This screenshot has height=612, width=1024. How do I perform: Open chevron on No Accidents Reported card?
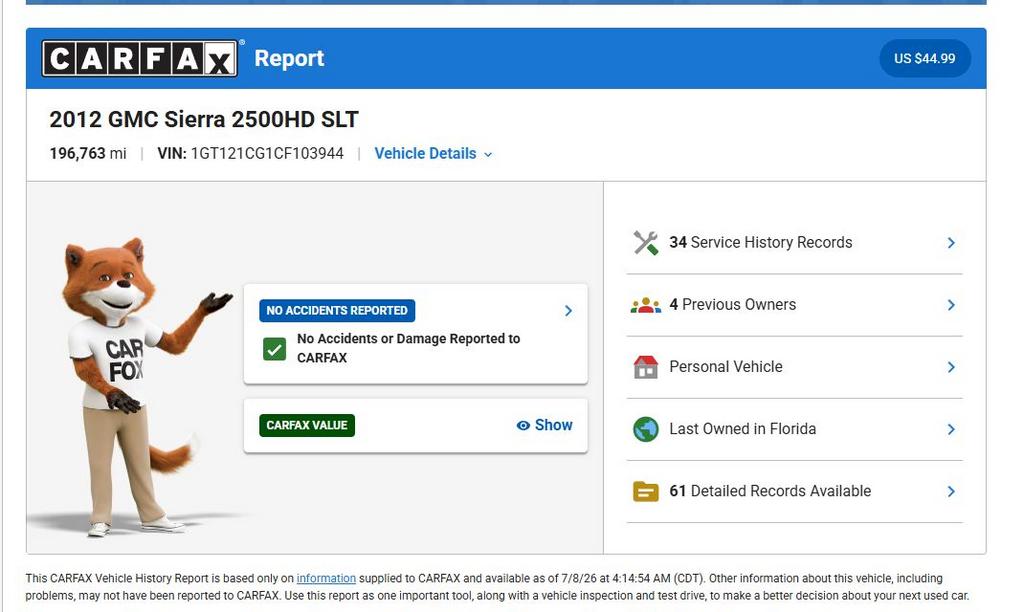tap(568, 311)
